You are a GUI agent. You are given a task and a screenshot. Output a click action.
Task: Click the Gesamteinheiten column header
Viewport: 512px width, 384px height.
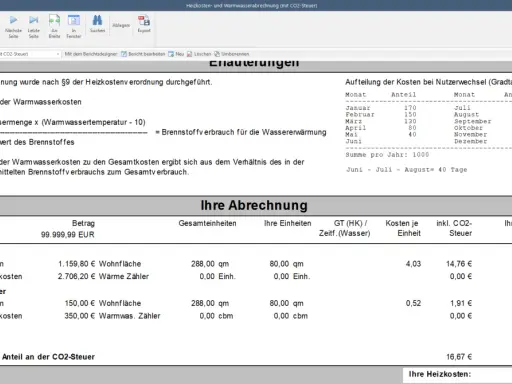pyautogui.click(x=207, y=223)
